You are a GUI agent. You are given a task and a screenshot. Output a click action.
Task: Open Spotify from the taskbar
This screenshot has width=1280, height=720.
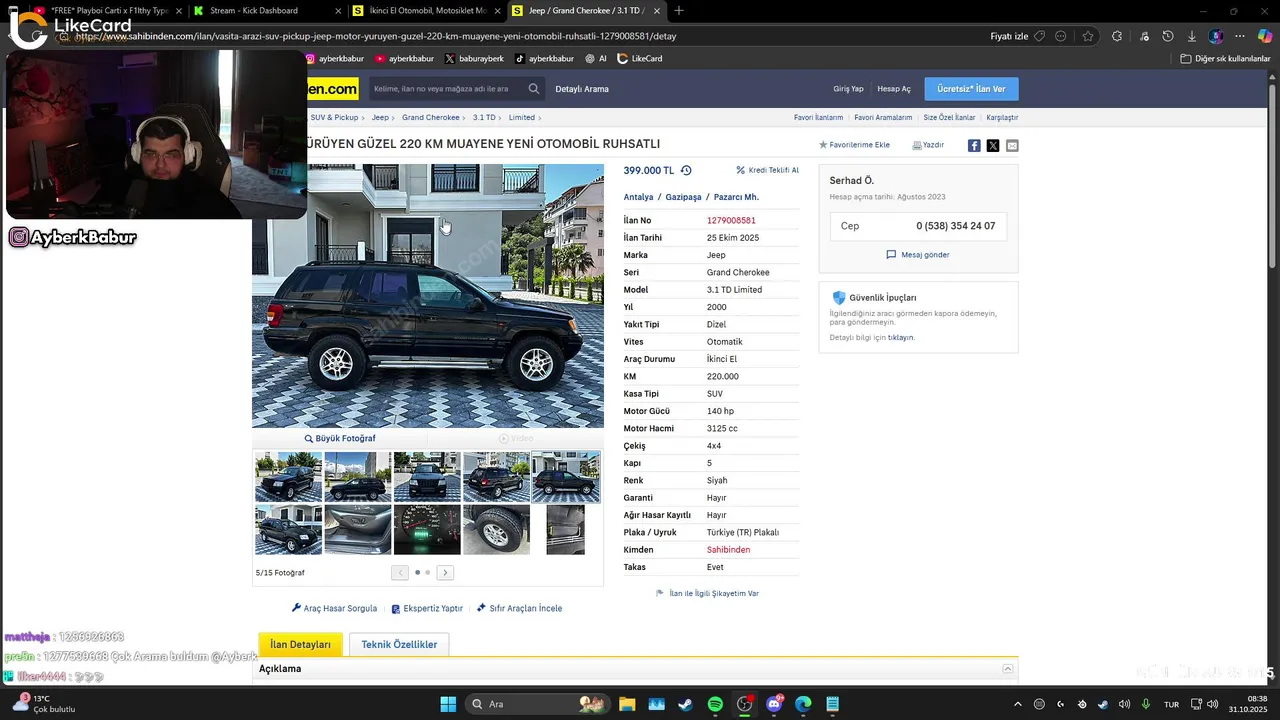click(x=715, y=704)
